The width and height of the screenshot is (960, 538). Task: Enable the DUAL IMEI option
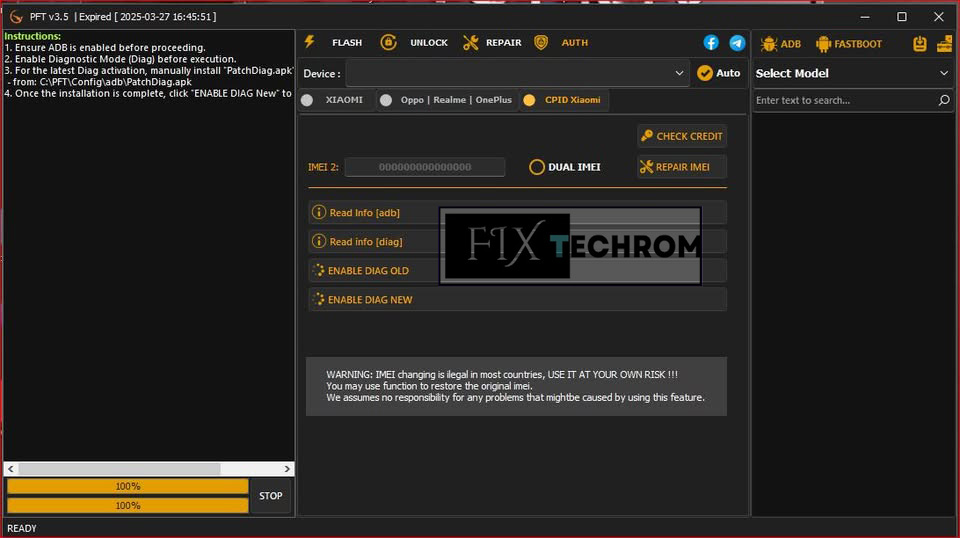pos(564,166)
